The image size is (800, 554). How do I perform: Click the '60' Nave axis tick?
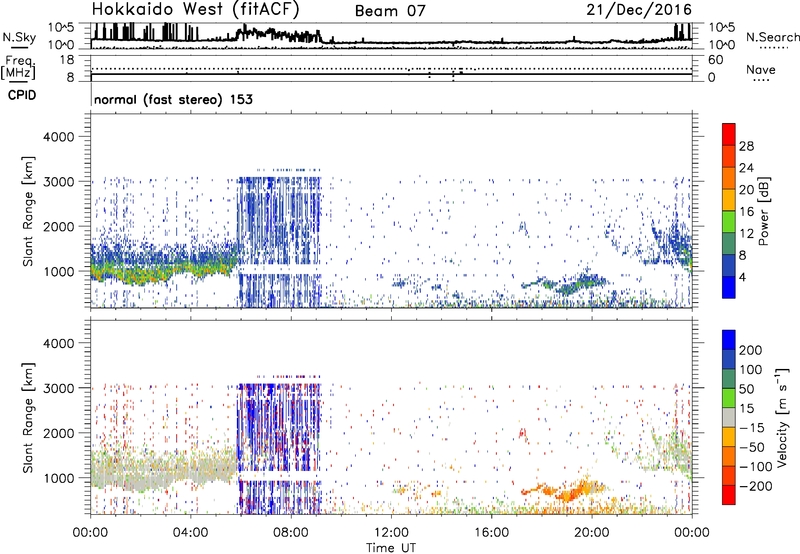tap(715, 60)
